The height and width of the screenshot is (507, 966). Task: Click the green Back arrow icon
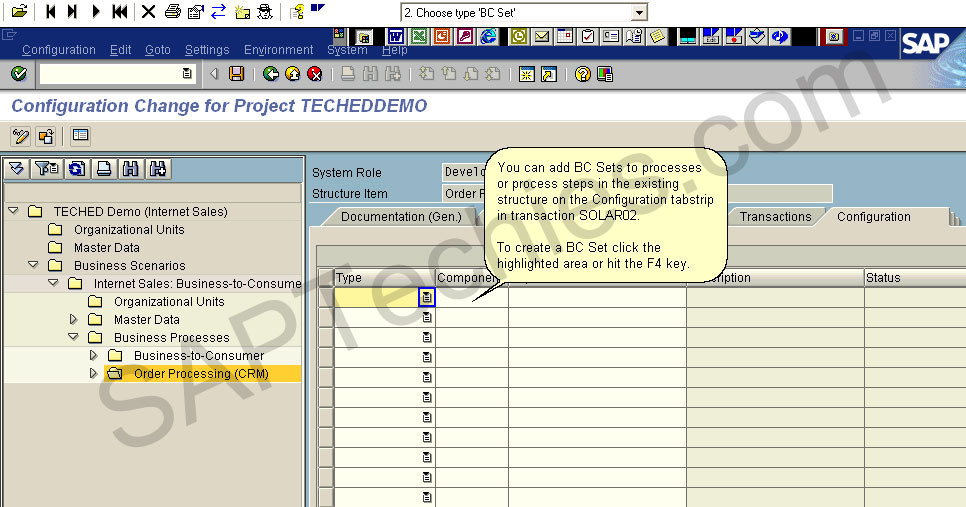270,74
